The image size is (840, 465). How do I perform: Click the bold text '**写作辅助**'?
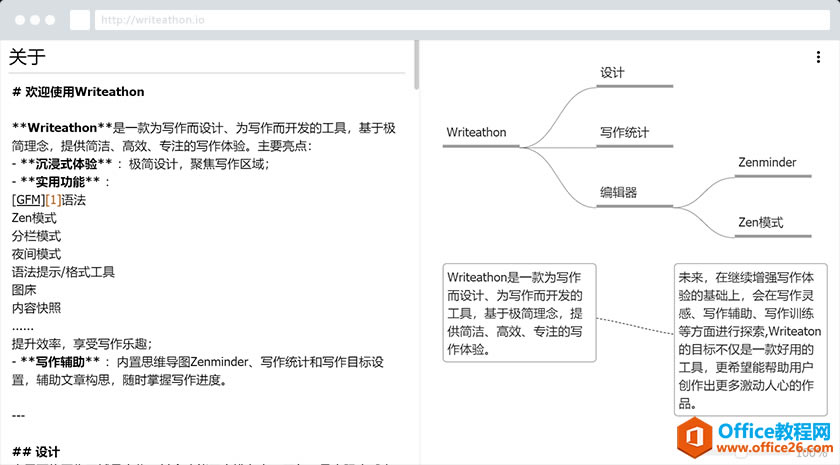tap(60, 362)
